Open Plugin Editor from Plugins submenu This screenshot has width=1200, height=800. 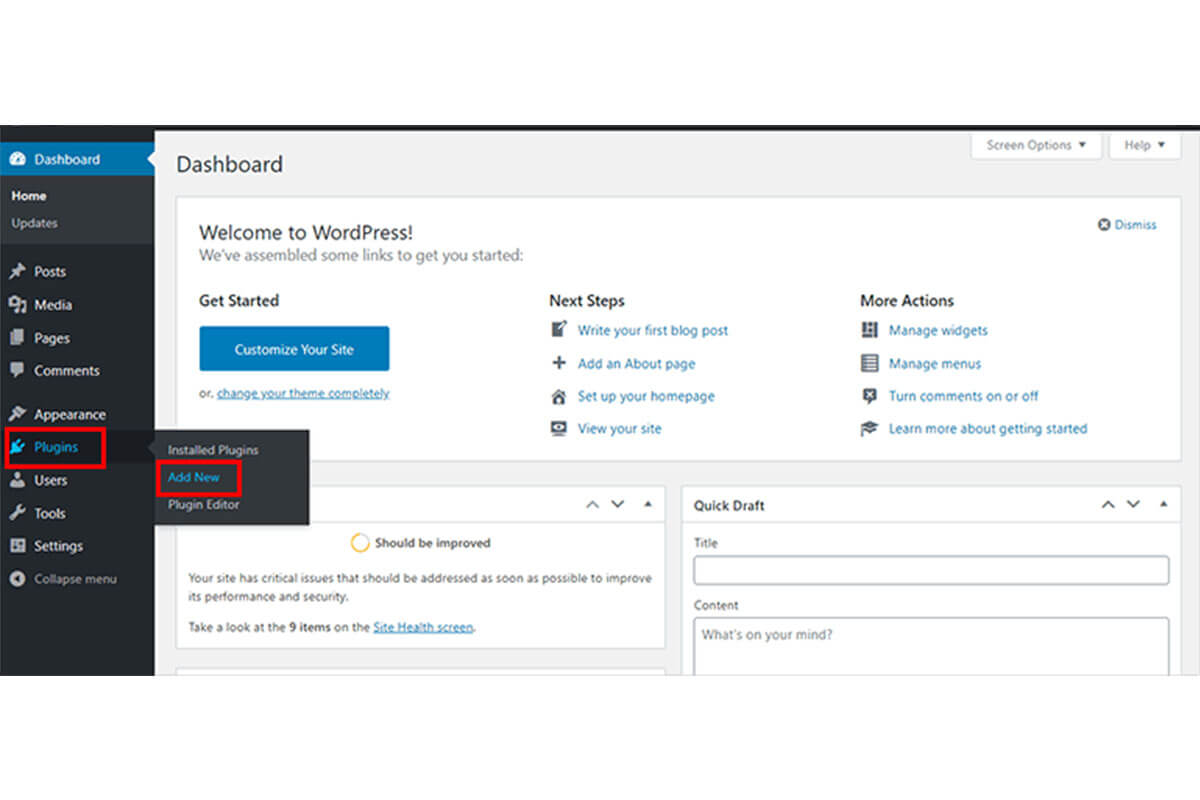[x=204, y=505]
